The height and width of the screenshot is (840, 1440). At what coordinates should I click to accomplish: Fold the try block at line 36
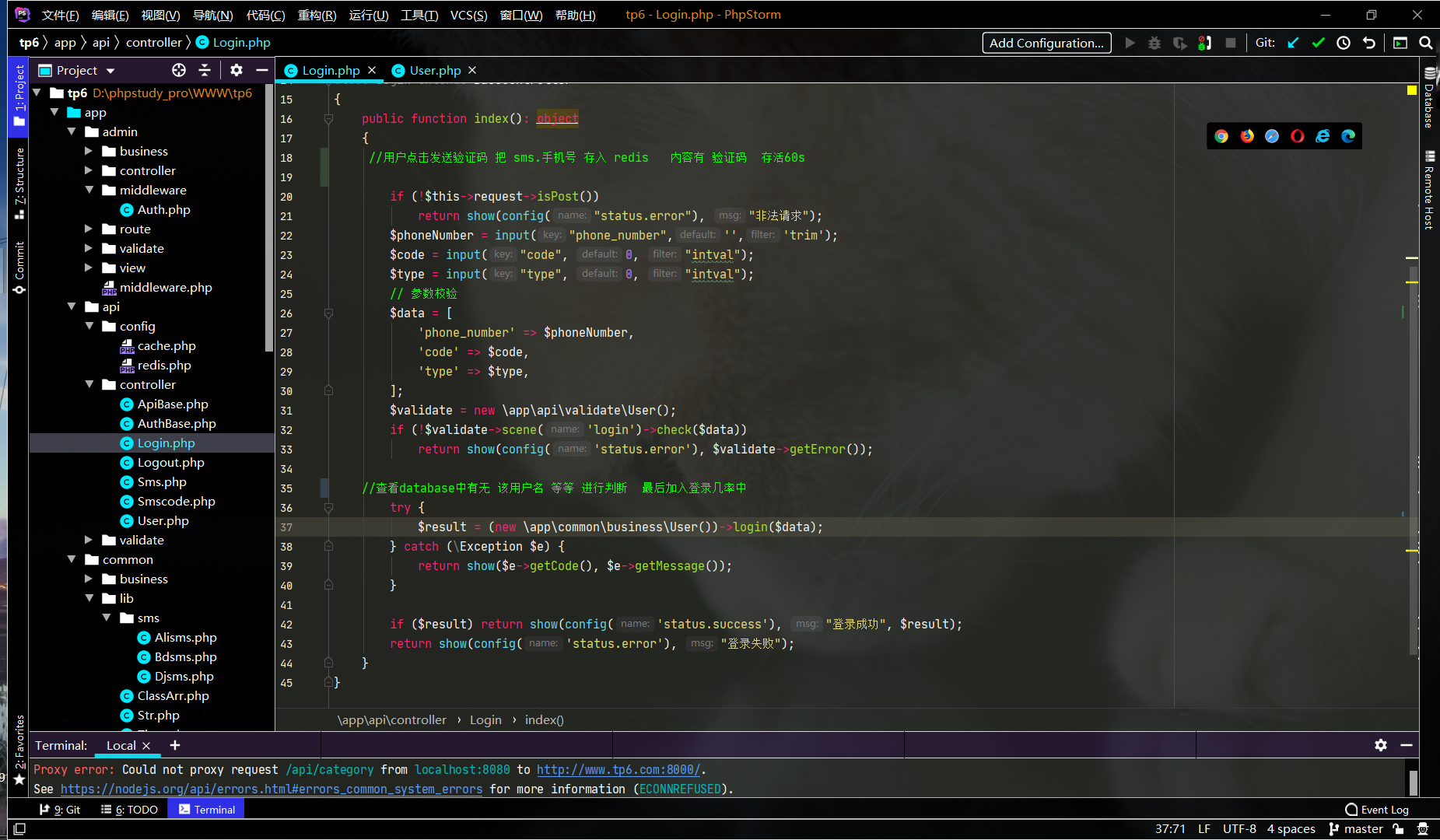pyautogui.click(x=328, y=508)
